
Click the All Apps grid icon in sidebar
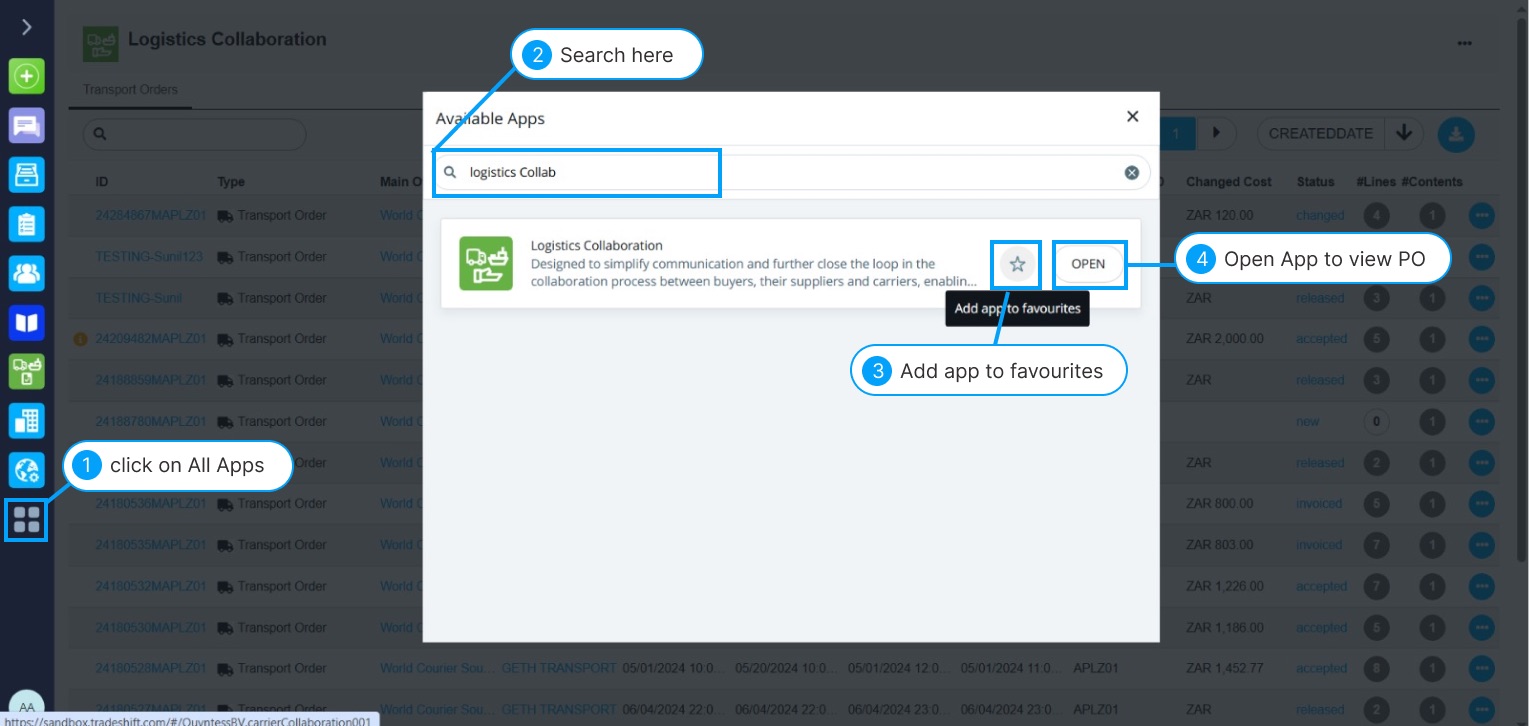[x=27, y=520]
